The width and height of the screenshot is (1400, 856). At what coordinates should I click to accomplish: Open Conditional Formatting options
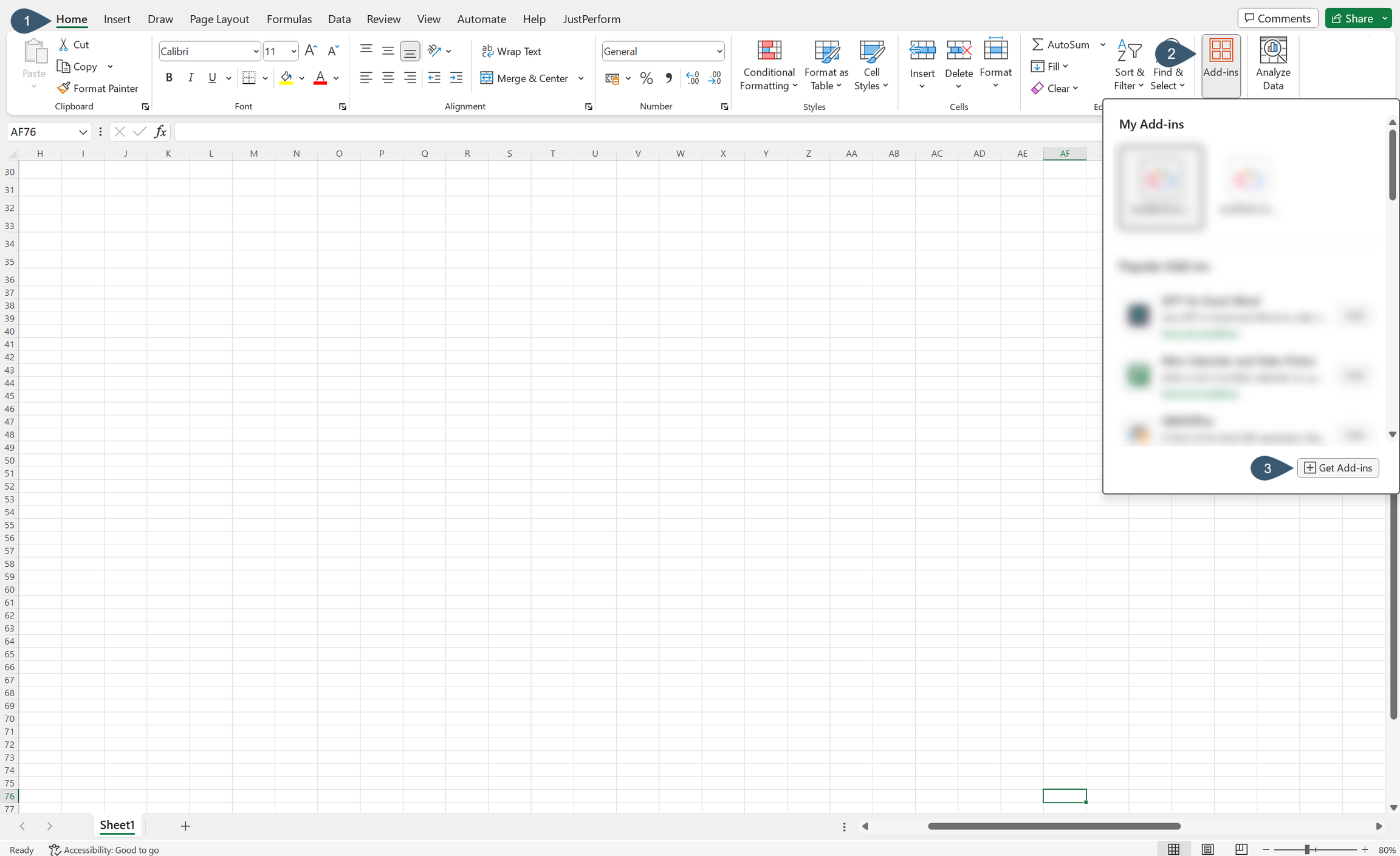point(768,65)
